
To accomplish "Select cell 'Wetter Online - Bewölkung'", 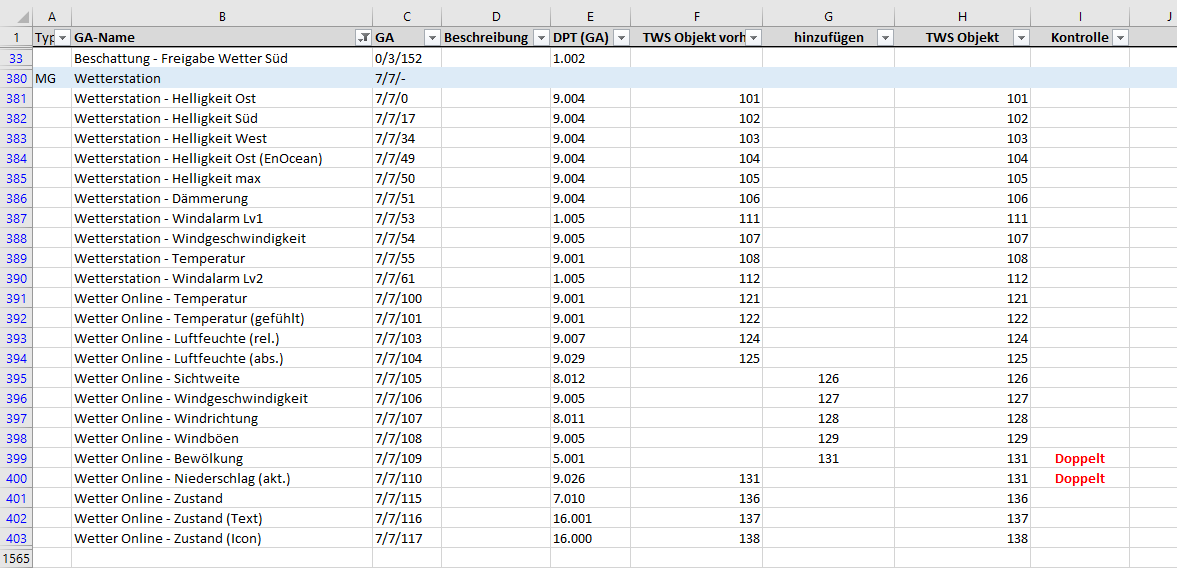I will (222, 458).
